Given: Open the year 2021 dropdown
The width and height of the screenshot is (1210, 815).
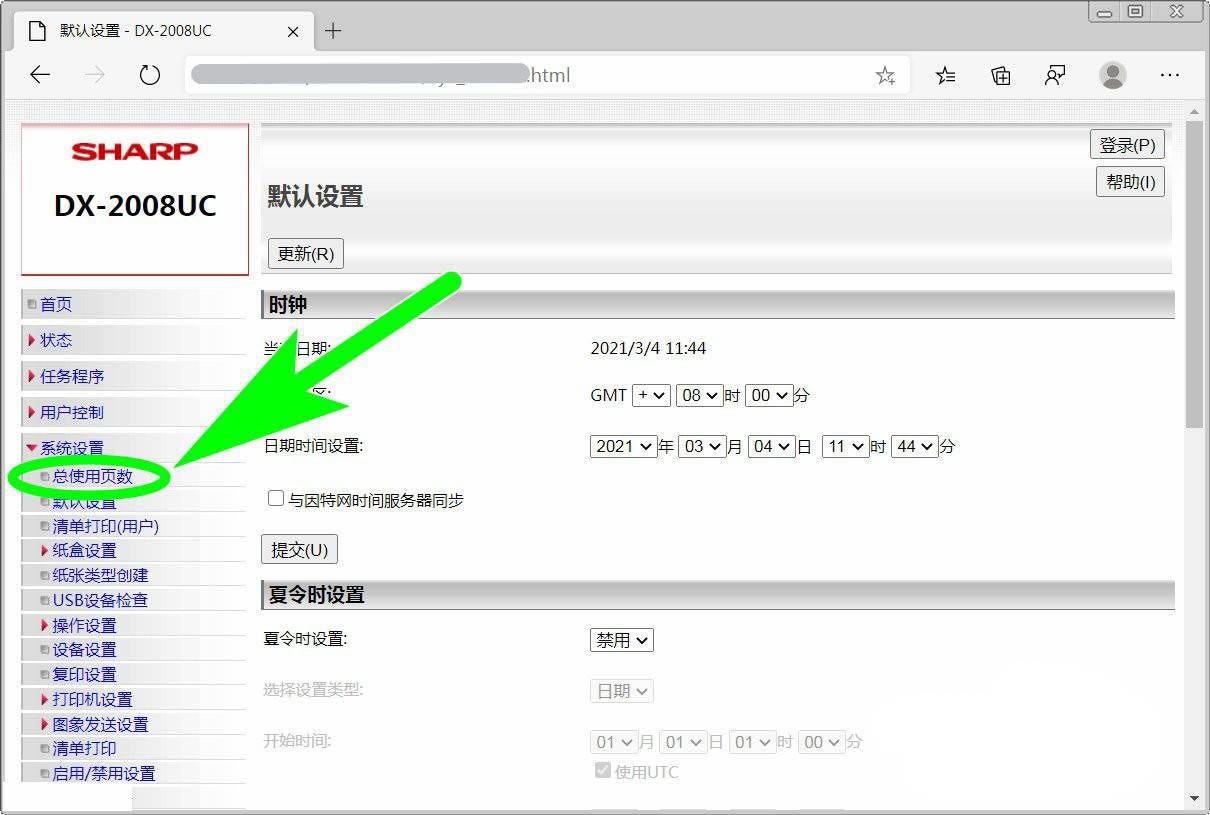Looking at the screenshot, I should [624, 446].
